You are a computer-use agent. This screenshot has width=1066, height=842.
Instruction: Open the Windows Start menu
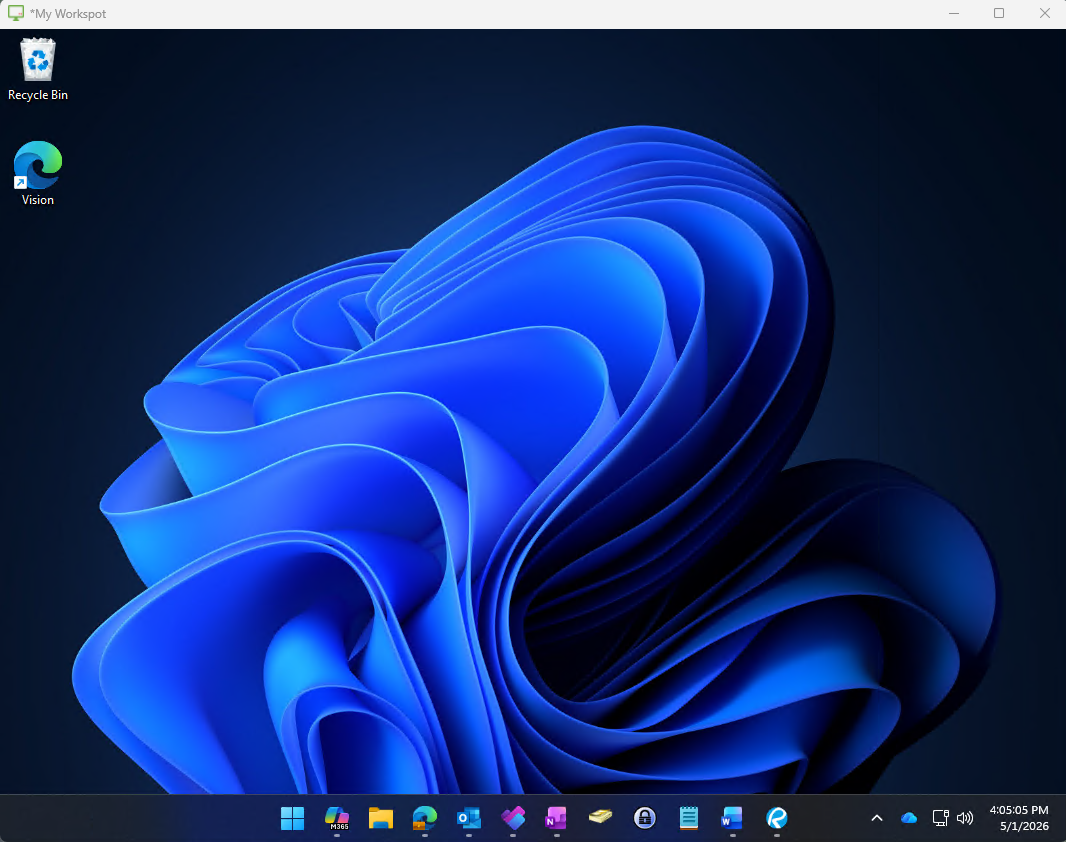[292, 818]
